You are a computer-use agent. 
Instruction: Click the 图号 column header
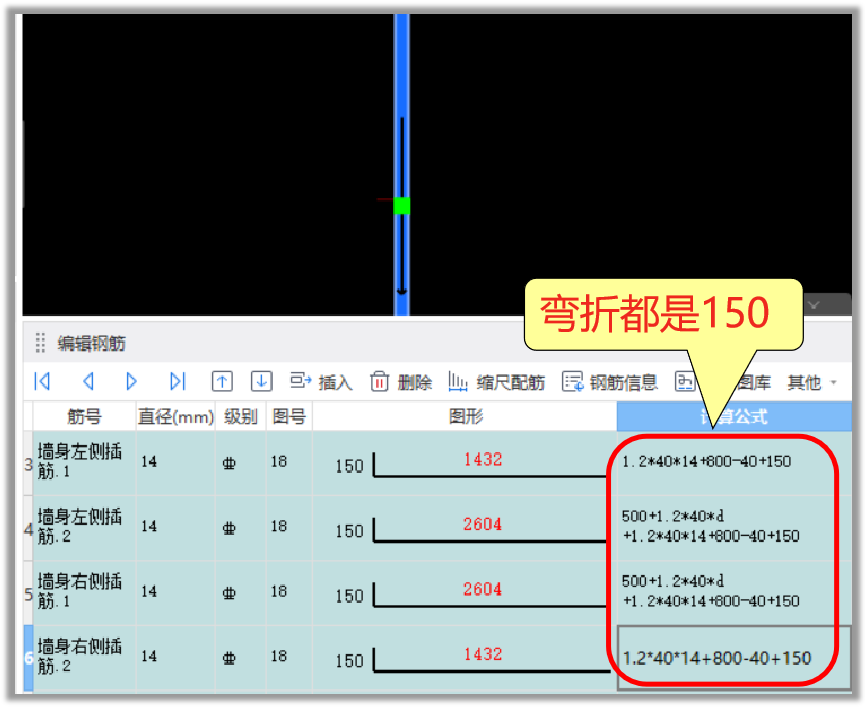289,416
